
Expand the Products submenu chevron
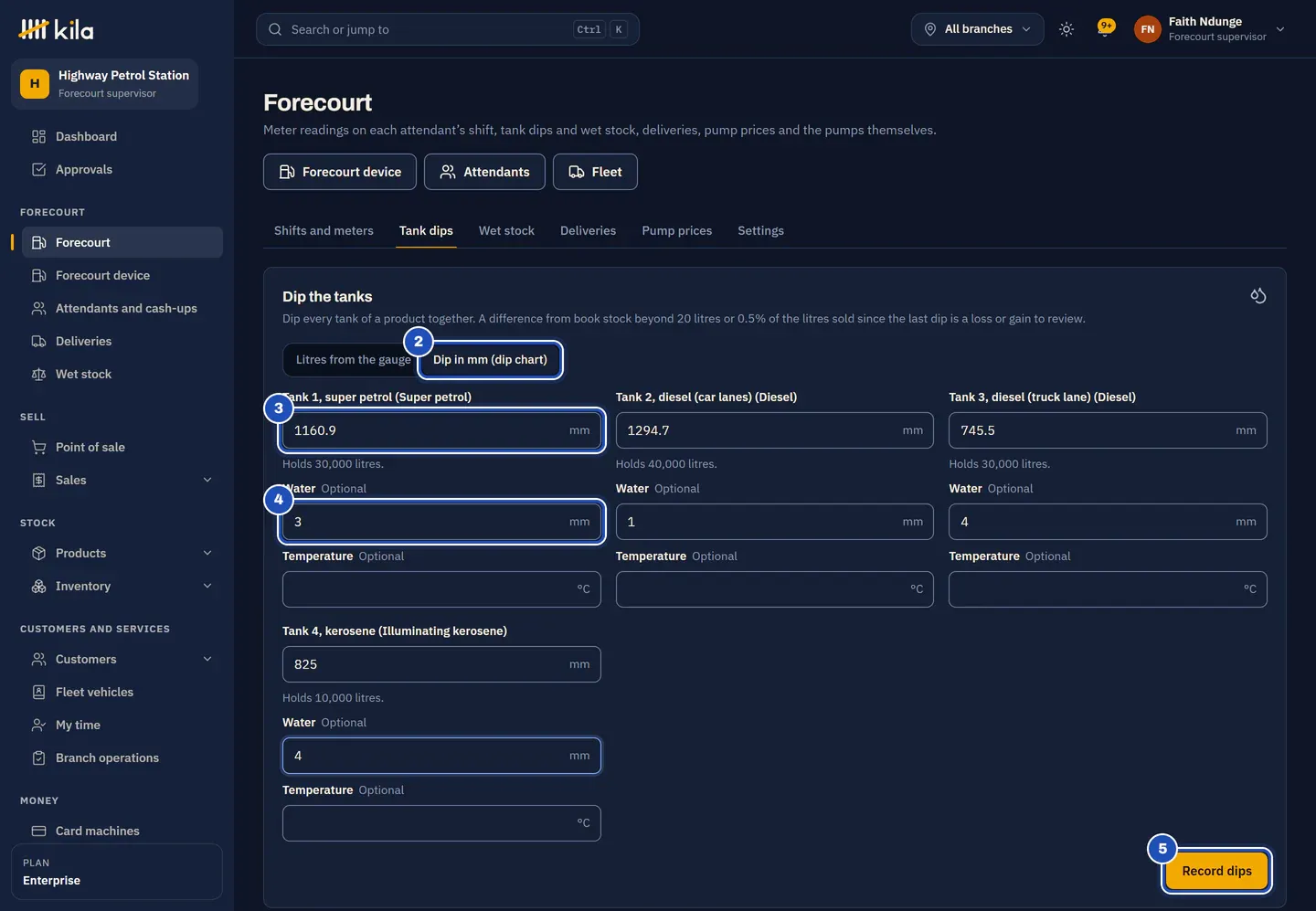(x=207, y=554)
